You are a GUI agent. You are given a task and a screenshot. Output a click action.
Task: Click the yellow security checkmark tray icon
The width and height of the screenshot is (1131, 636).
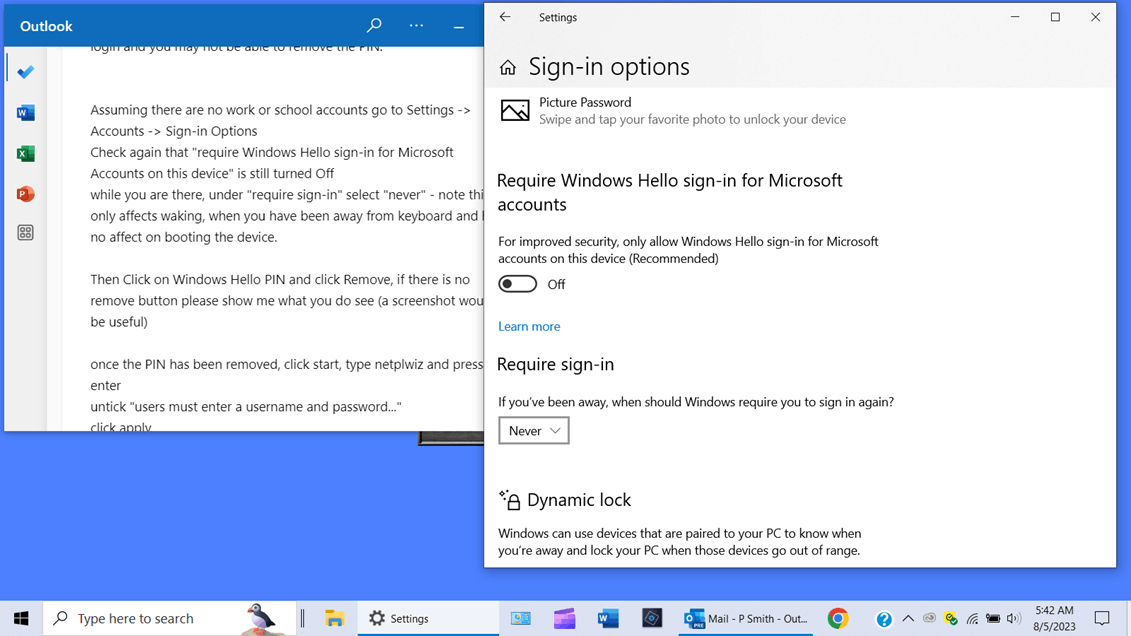click(x=951, y=619)
